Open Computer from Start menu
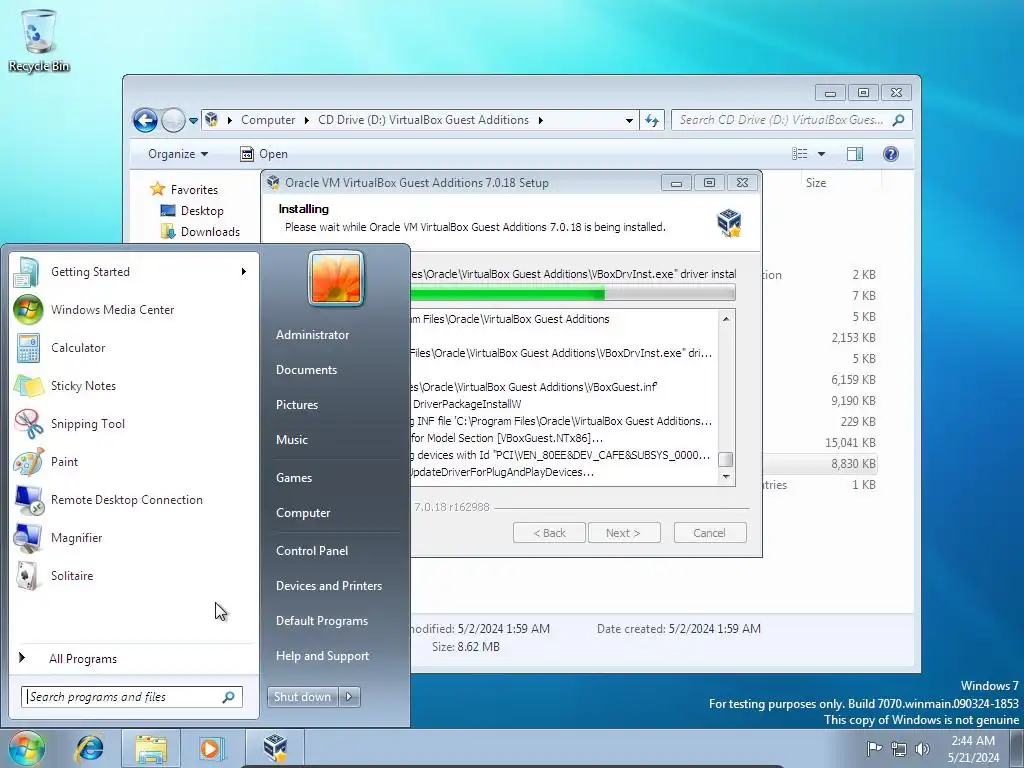This screenshot has width=1024, height=768. pos(303,513)
